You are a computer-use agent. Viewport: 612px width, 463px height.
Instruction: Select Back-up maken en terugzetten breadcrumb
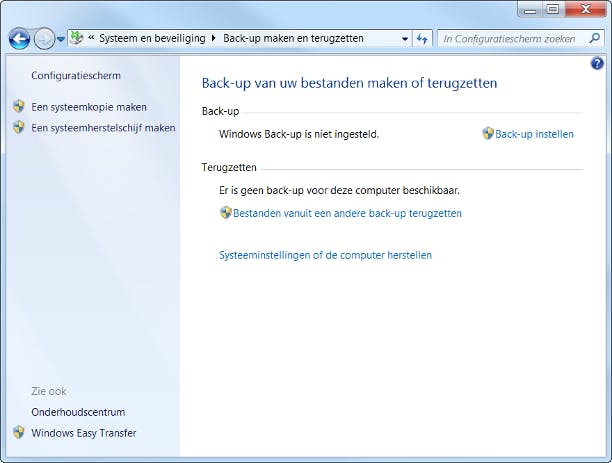[x=293, y=38]
